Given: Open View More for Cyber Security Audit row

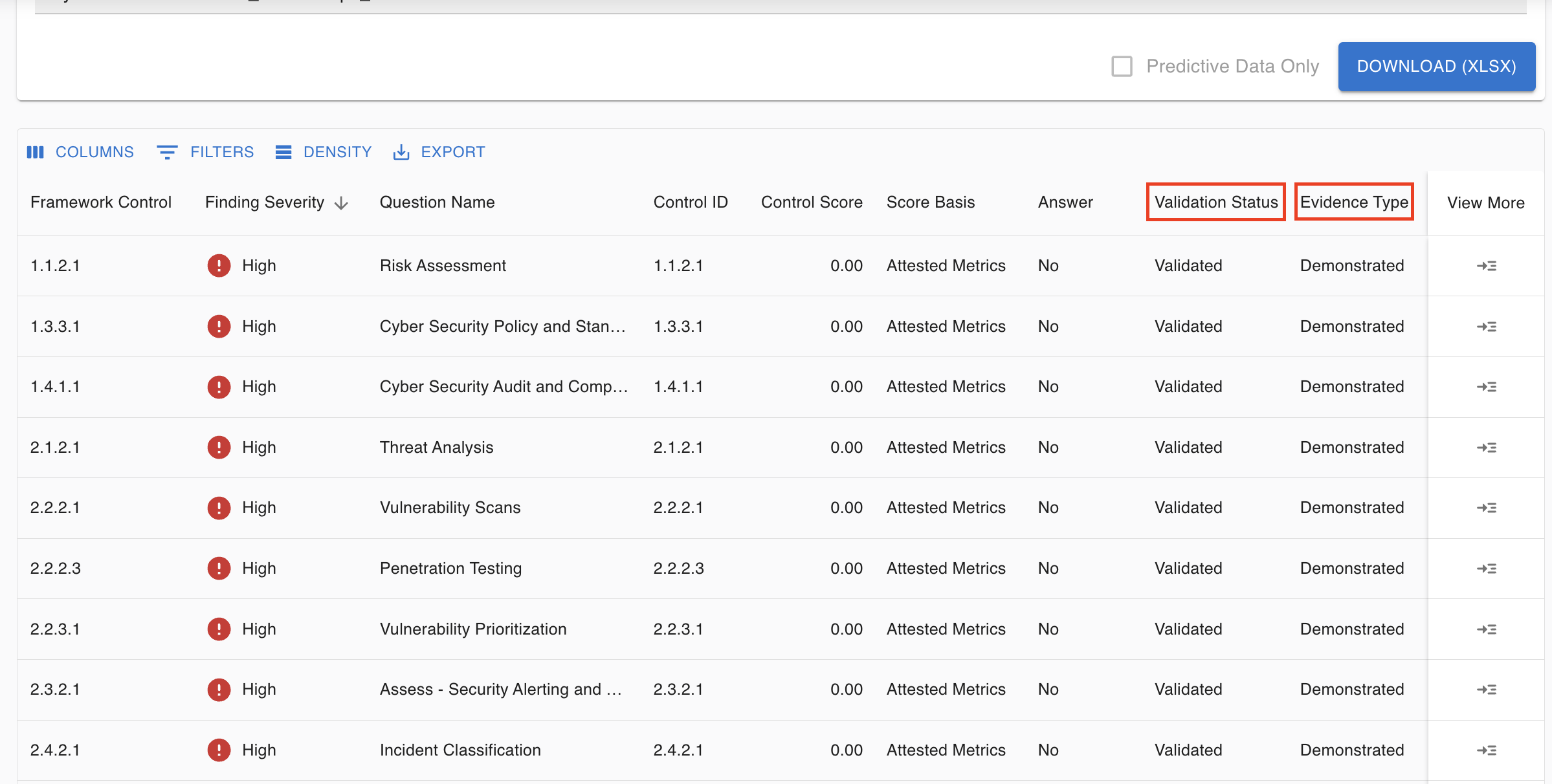Looking at the screenshot, I should [1486, 387].
